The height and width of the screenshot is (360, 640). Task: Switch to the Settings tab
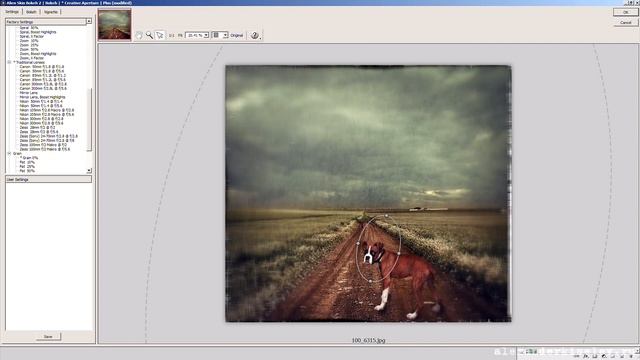[x=12, y=12]
